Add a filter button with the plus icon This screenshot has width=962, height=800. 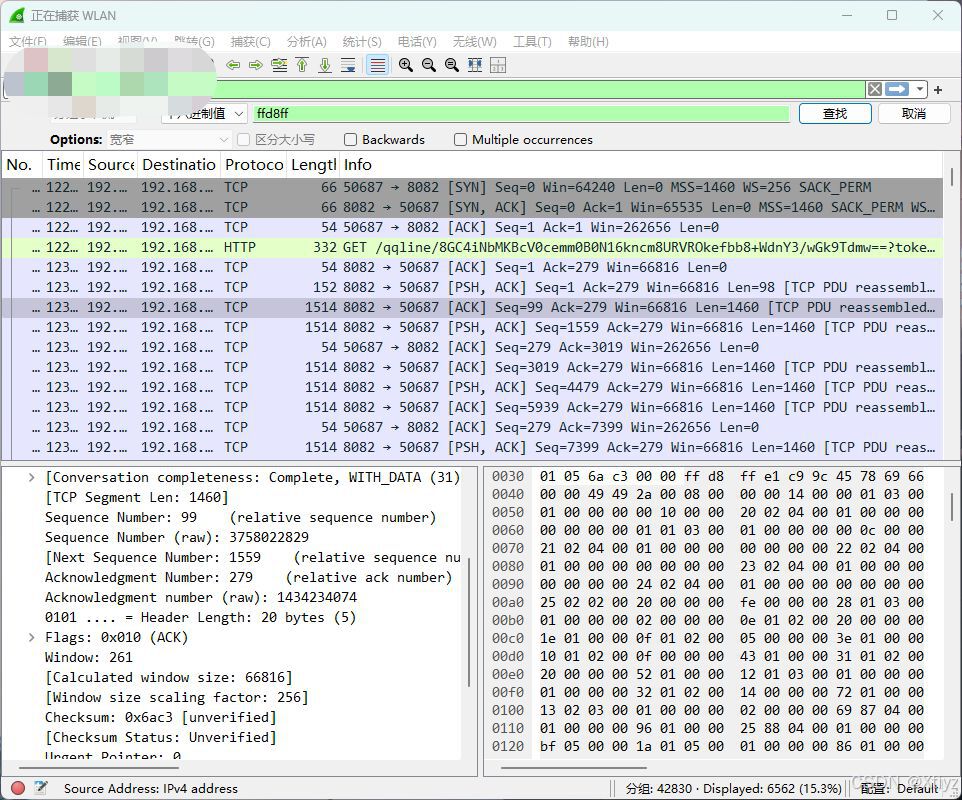coord(938,90)
